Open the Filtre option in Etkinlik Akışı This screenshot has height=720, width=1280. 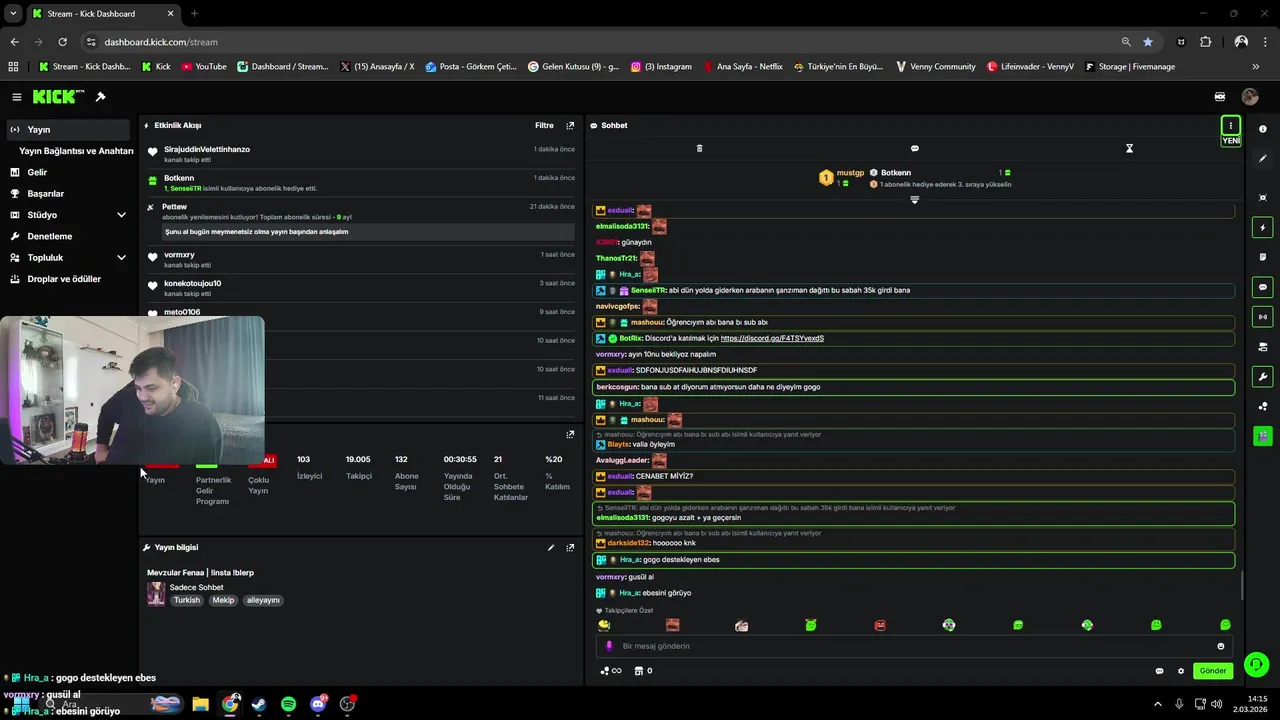click(x=544, y=126)
